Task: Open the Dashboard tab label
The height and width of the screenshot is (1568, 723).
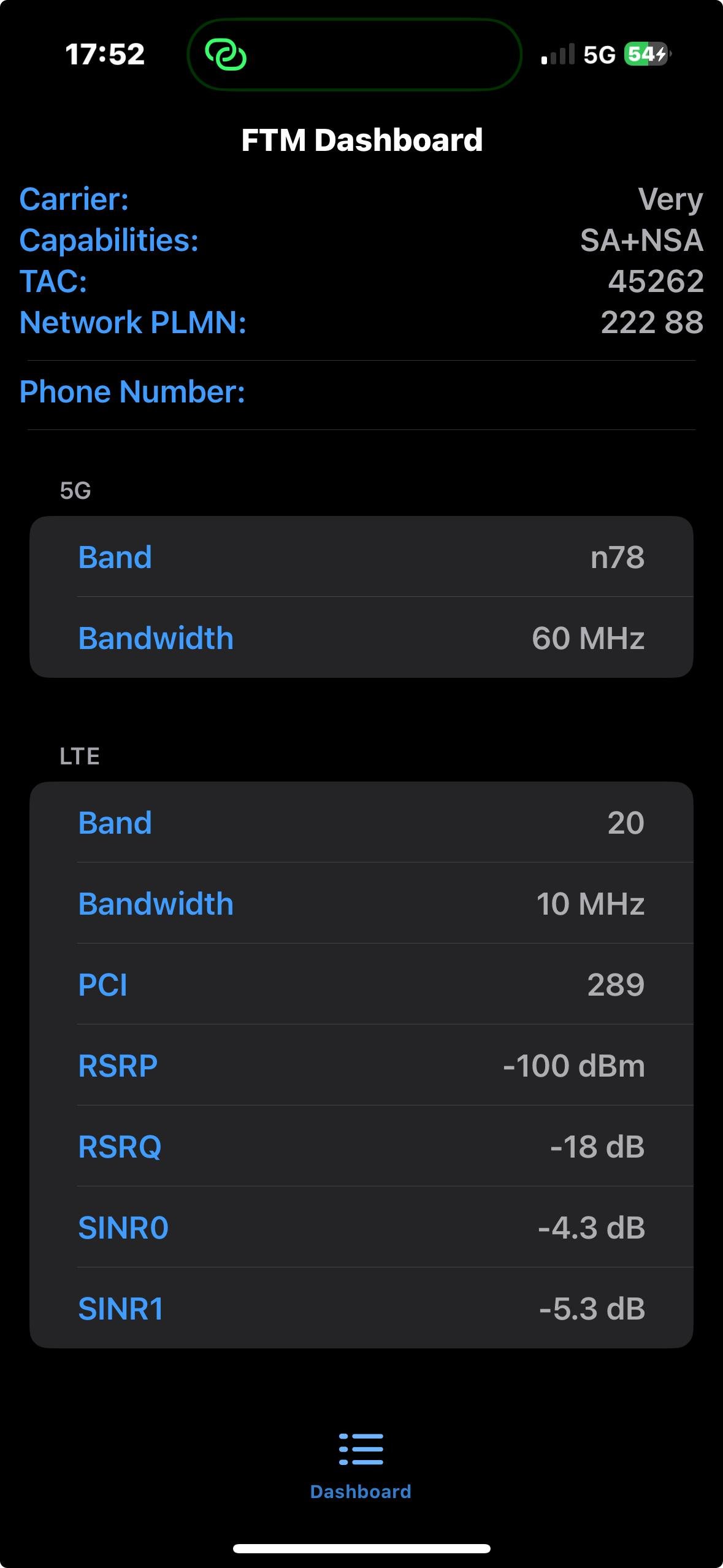Action: coord(361,1492)
